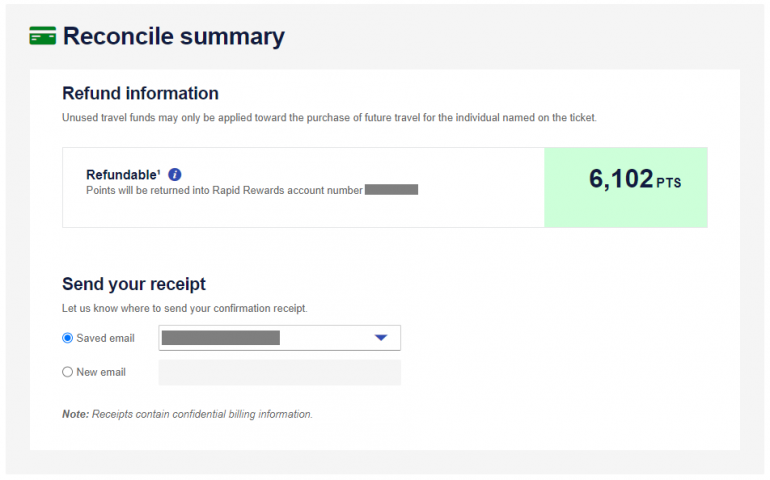Click the green 6,102 PTS box

click(x=626, y=187)
